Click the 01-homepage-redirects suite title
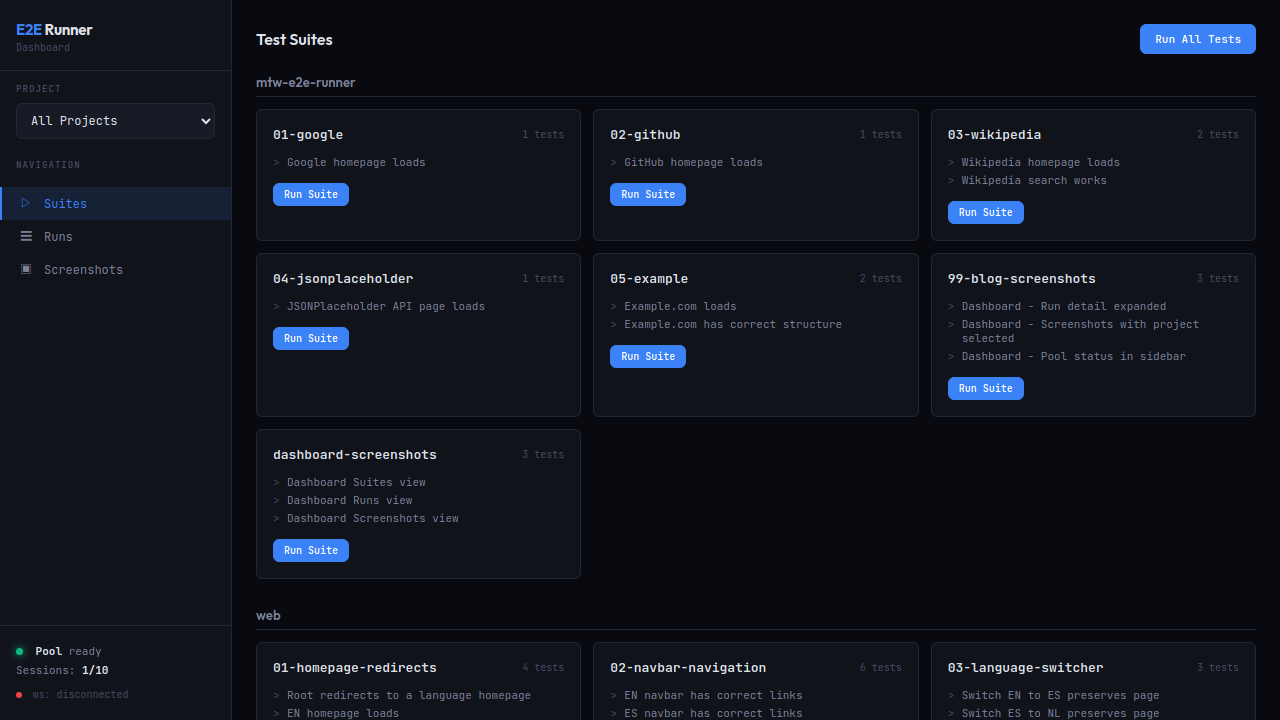This screenshot has height=720, width=1280. click(355, 667)
